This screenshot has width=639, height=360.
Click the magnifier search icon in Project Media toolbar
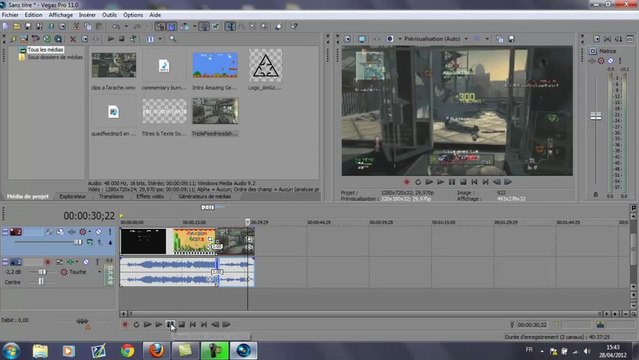click(173, 39)
